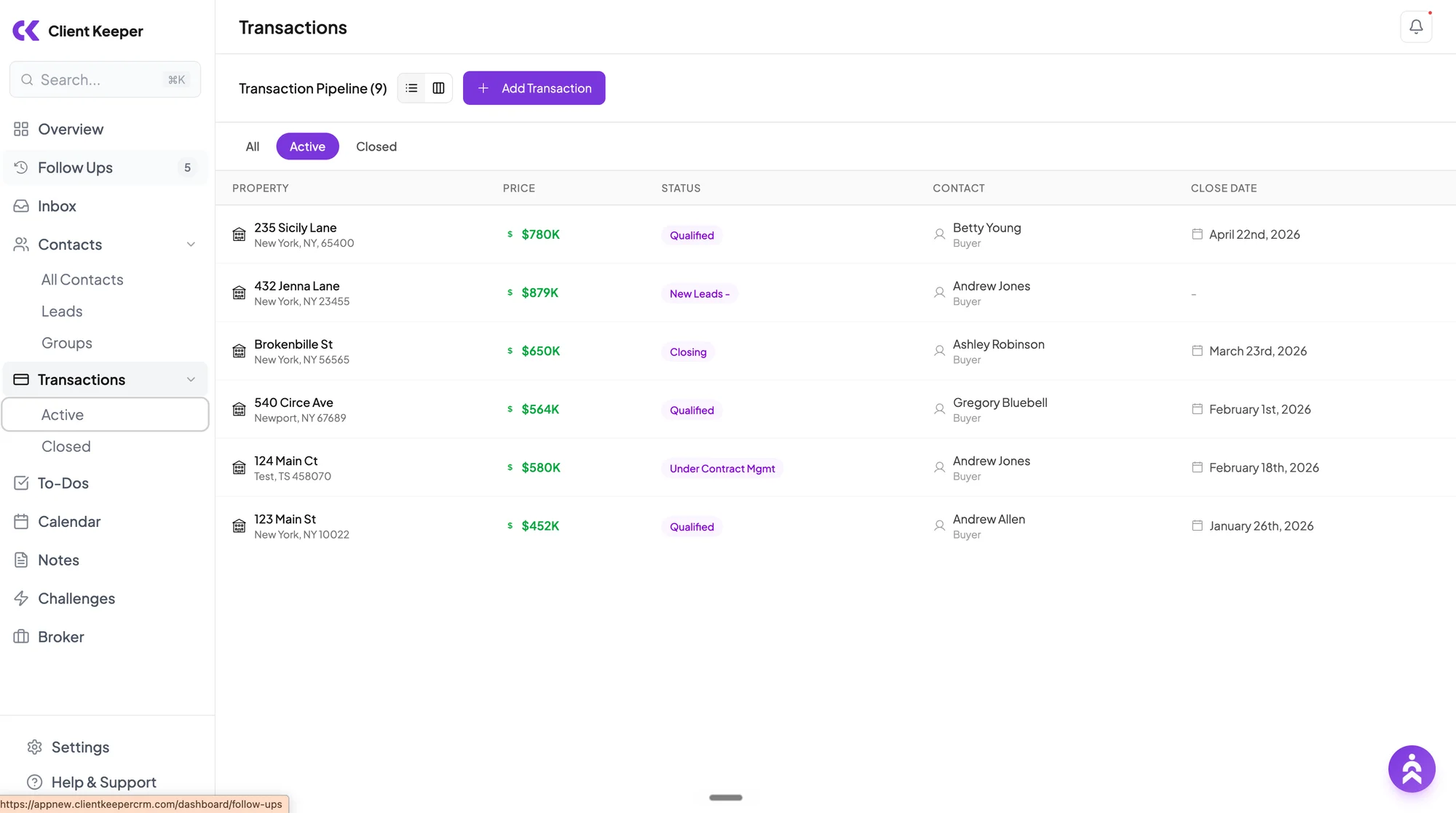This screenshot has height=813, width=1456.
Task: Click calendar icon beside April 22nd, 2026
Action: pos(1197,234)
